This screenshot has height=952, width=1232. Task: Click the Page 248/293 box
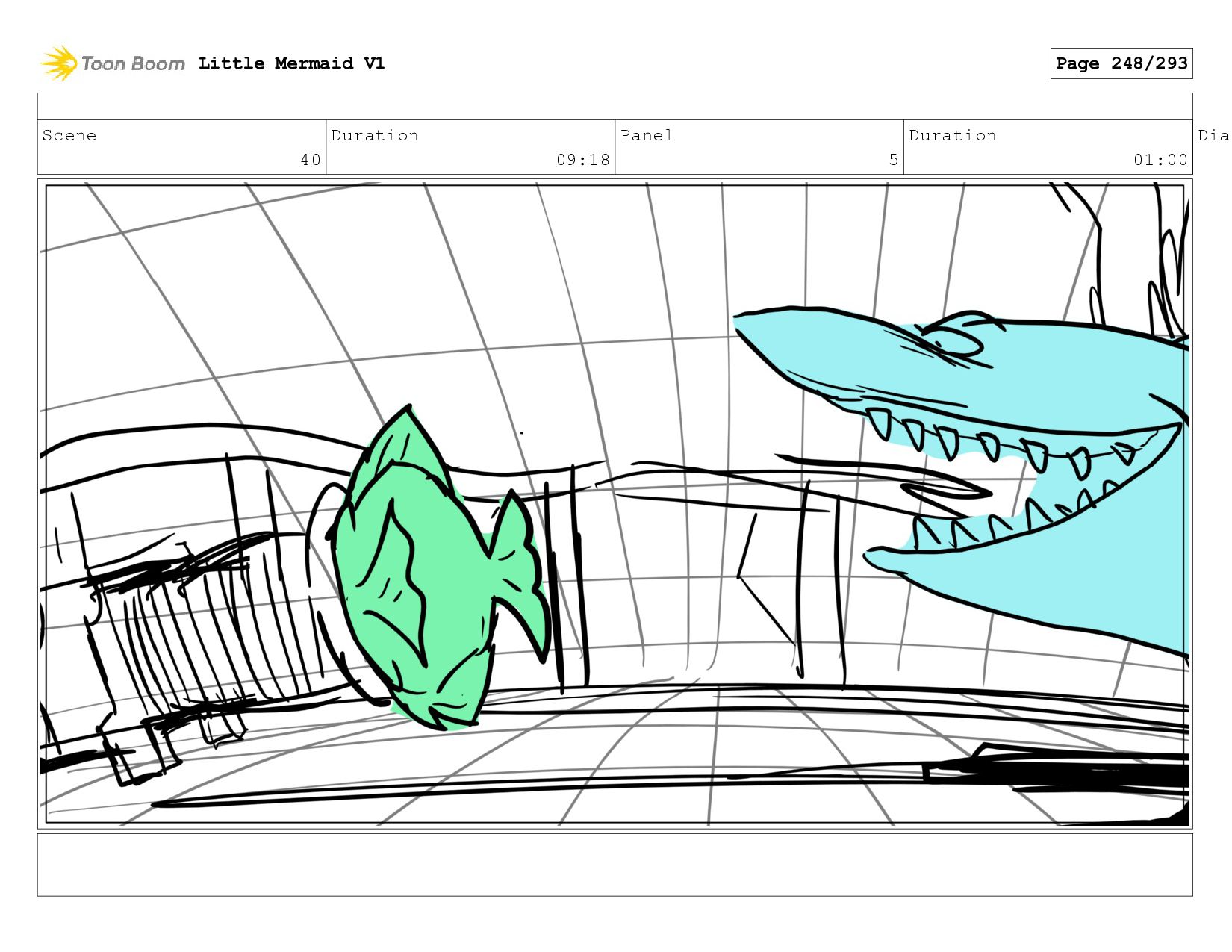[x=1121, y=63]
